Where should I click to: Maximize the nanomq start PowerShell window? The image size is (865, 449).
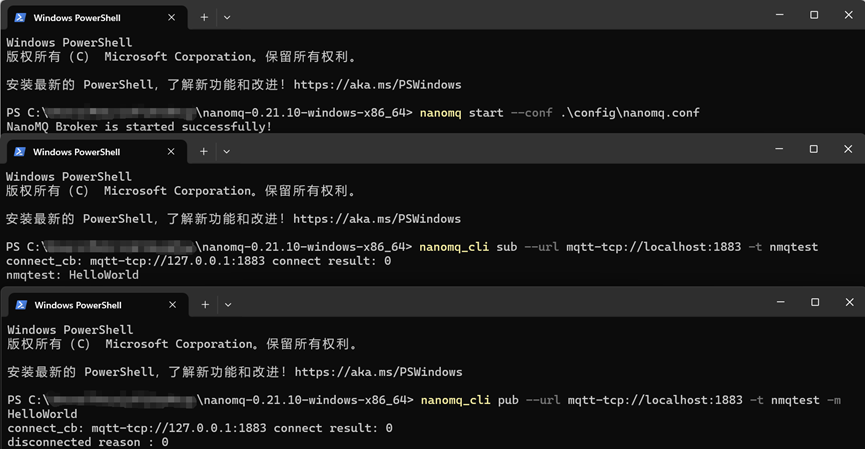[814, 15]
